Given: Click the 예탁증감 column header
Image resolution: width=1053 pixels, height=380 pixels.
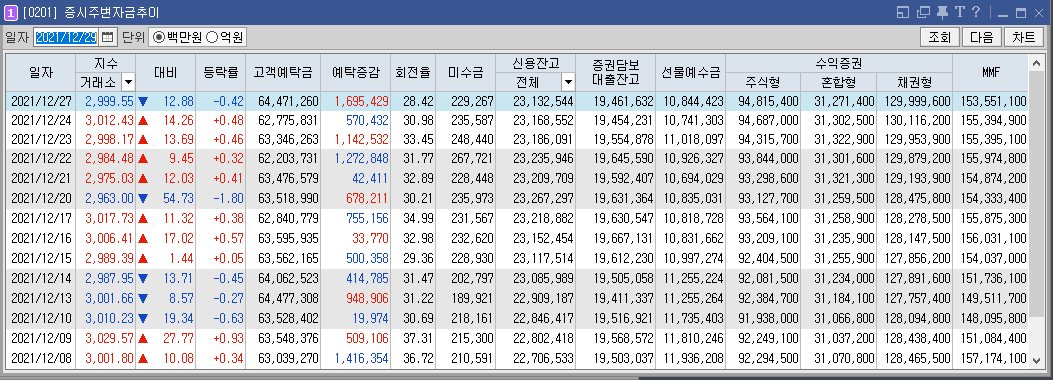Looking at the screenshot, I should (x=355, y=73).
